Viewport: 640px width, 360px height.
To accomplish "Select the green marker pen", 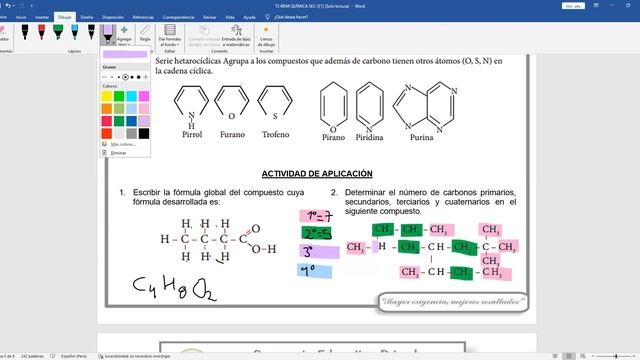I will click(x=58, y=32).
